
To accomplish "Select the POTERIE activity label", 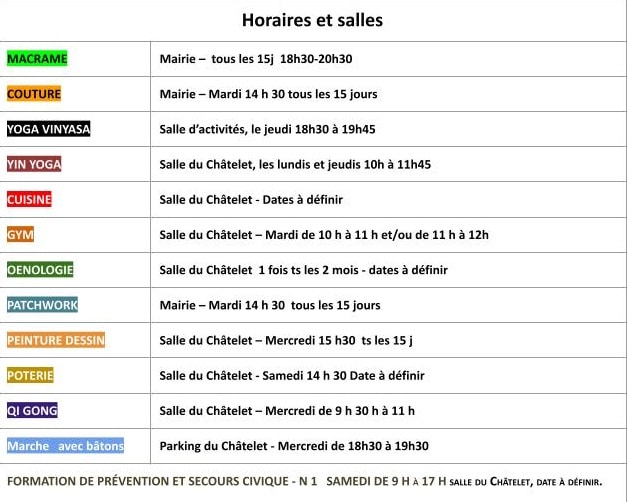I will (x=30, y=375).
